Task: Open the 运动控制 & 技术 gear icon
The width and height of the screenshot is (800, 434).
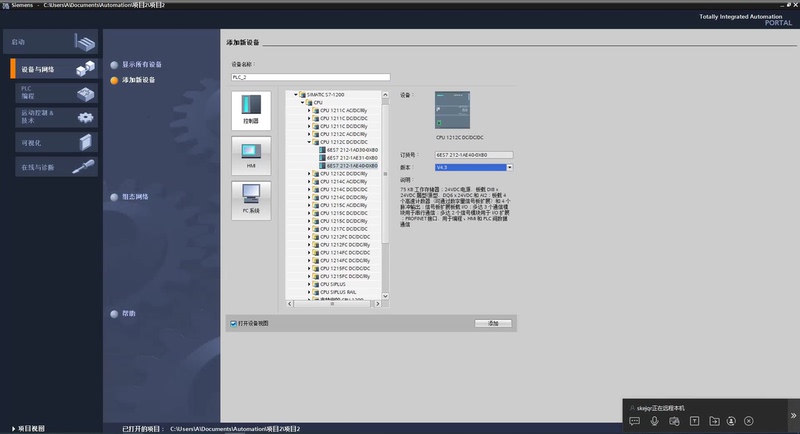Action: (85, 118)
